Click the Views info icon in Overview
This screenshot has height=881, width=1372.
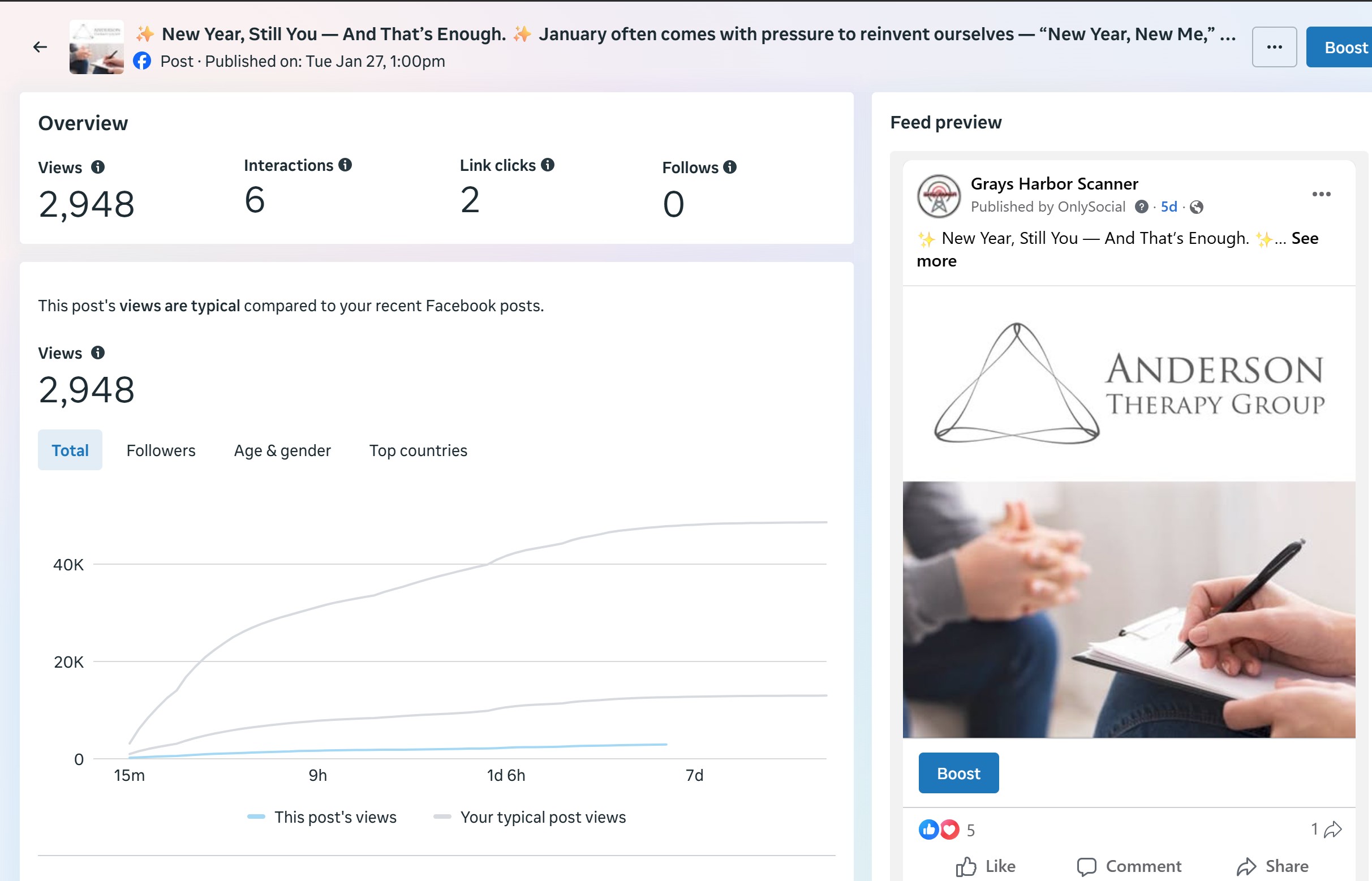(98, 167)
